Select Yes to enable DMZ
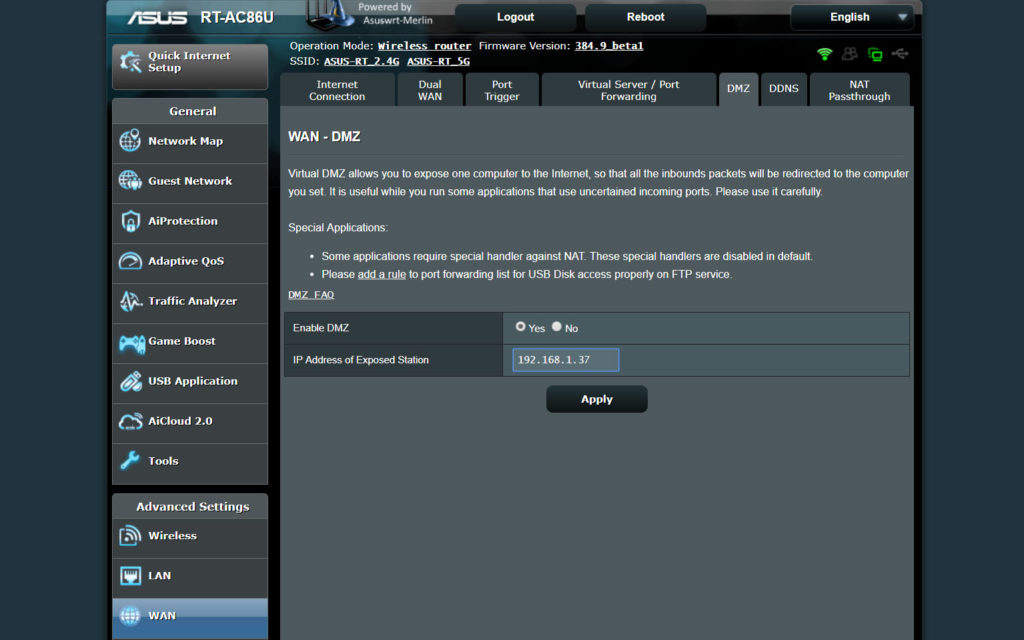 tap(521, 327)
